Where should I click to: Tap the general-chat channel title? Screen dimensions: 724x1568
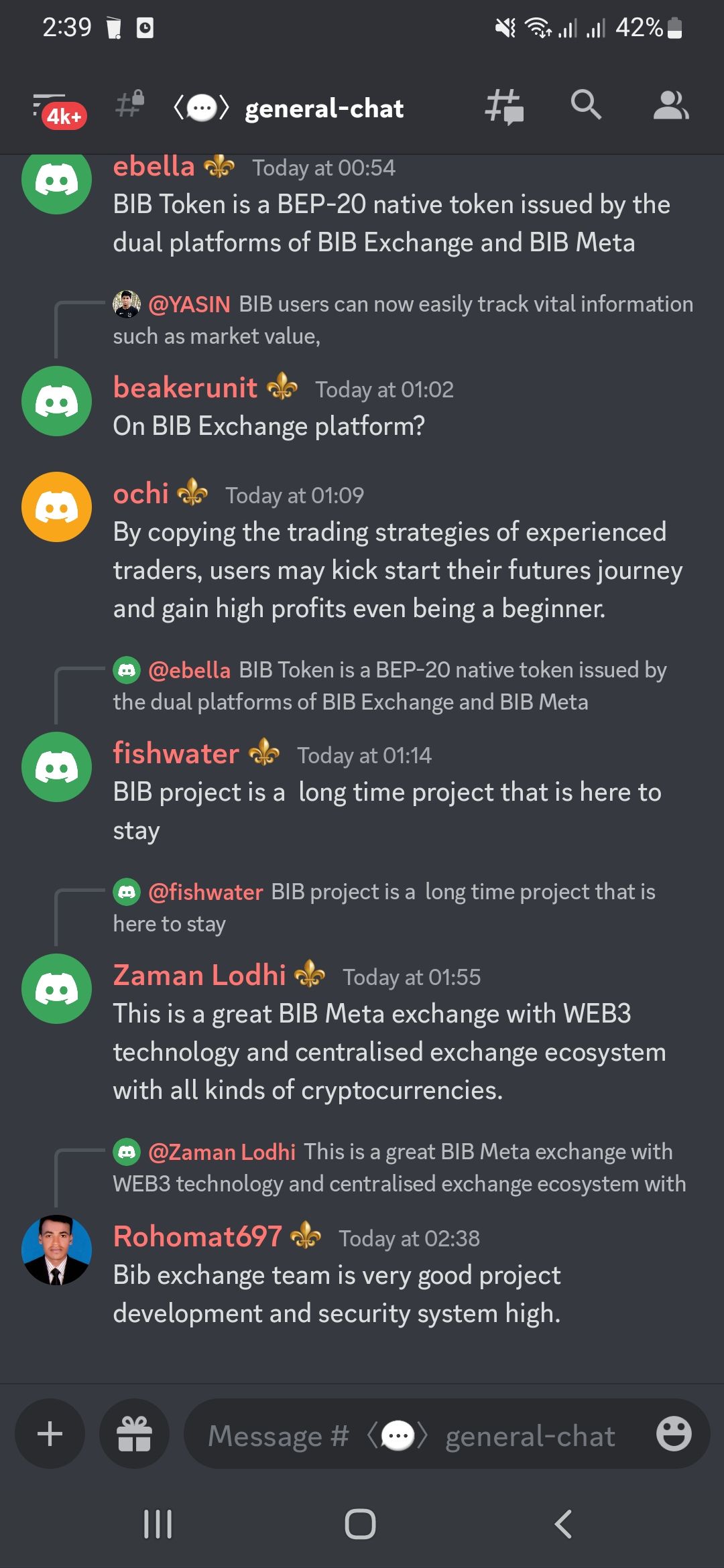click(324, 109)
